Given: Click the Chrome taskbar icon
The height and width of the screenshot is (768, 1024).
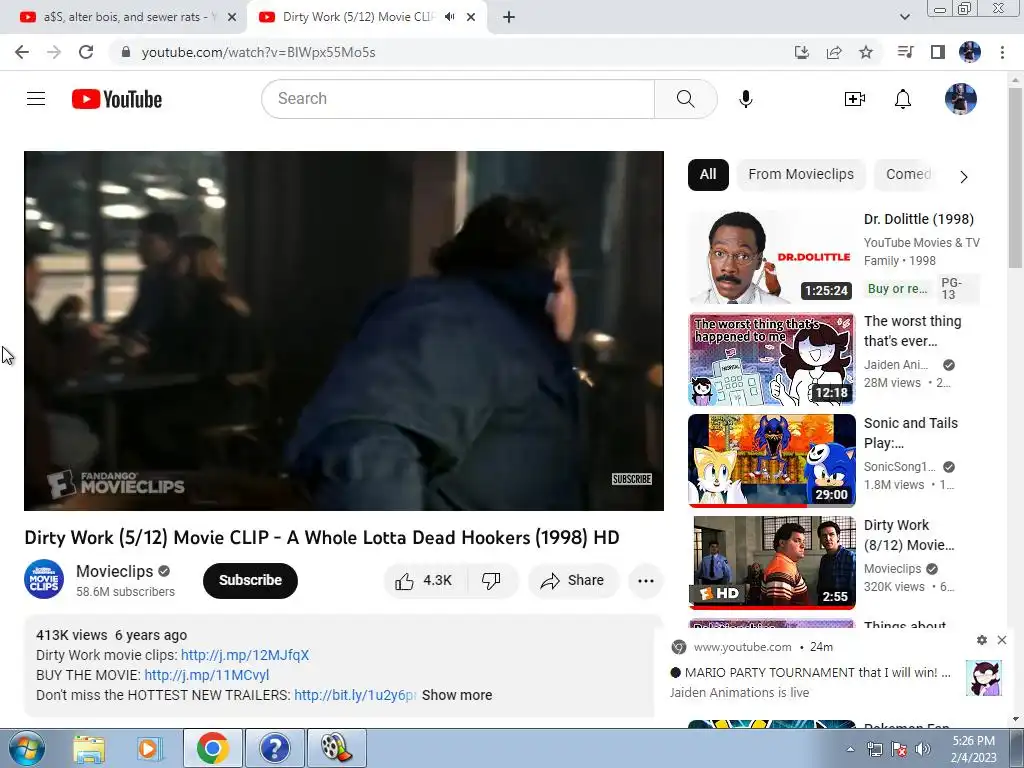Looking at the screenshot, I should tap(213, 748).
